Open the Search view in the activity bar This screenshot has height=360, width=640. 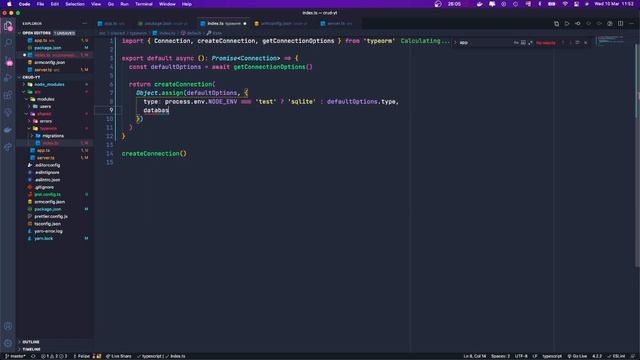[8, 42]
